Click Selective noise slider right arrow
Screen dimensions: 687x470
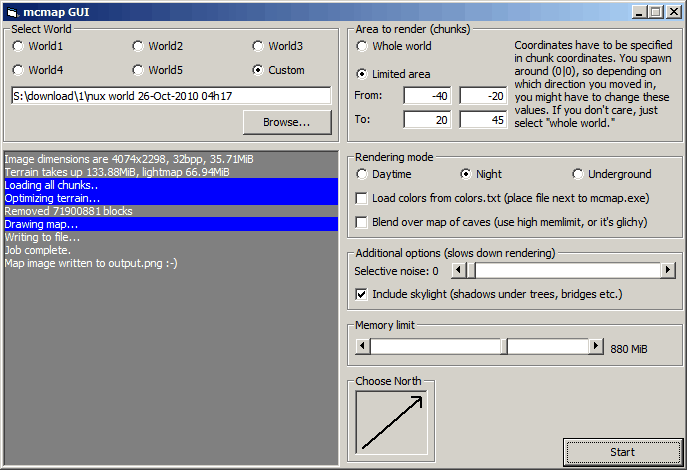(668, 270)
